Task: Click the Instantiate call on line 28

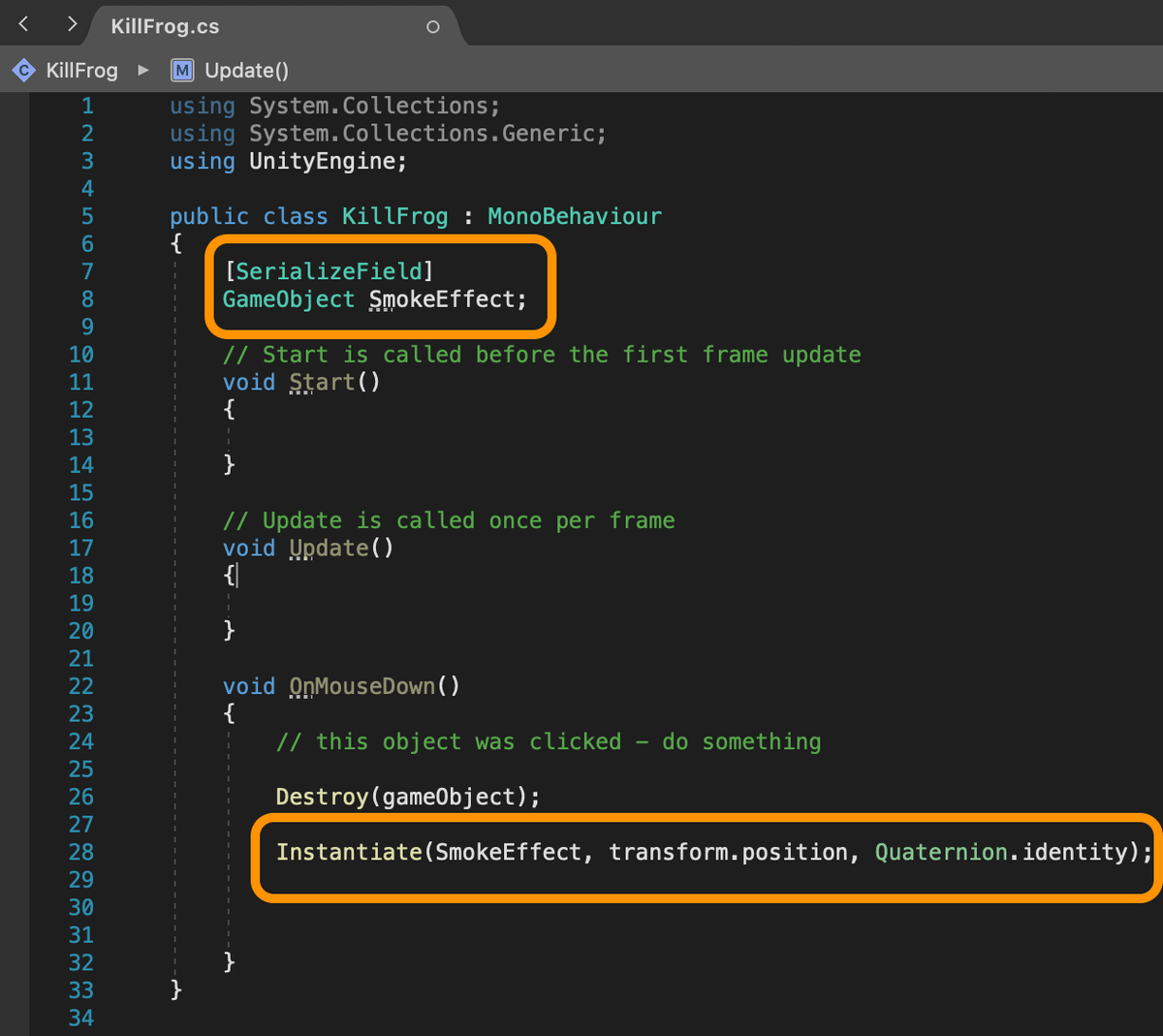Action: tap(349, 852)
